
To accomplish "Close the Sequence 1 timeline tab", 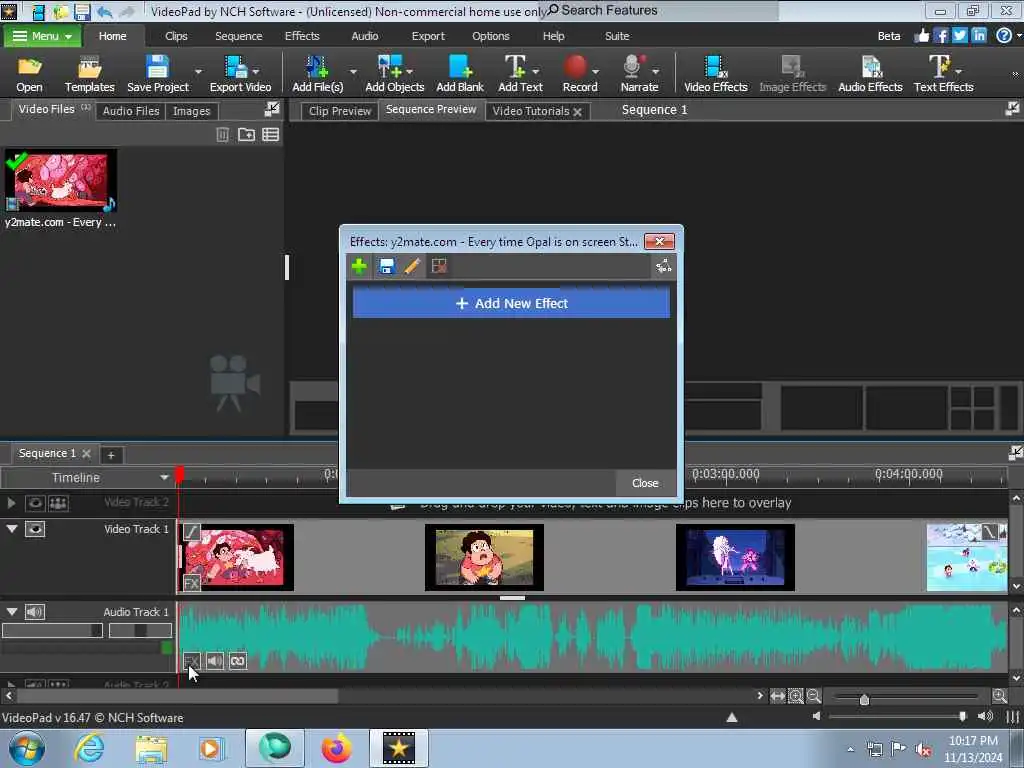I will tap(86, 453).
